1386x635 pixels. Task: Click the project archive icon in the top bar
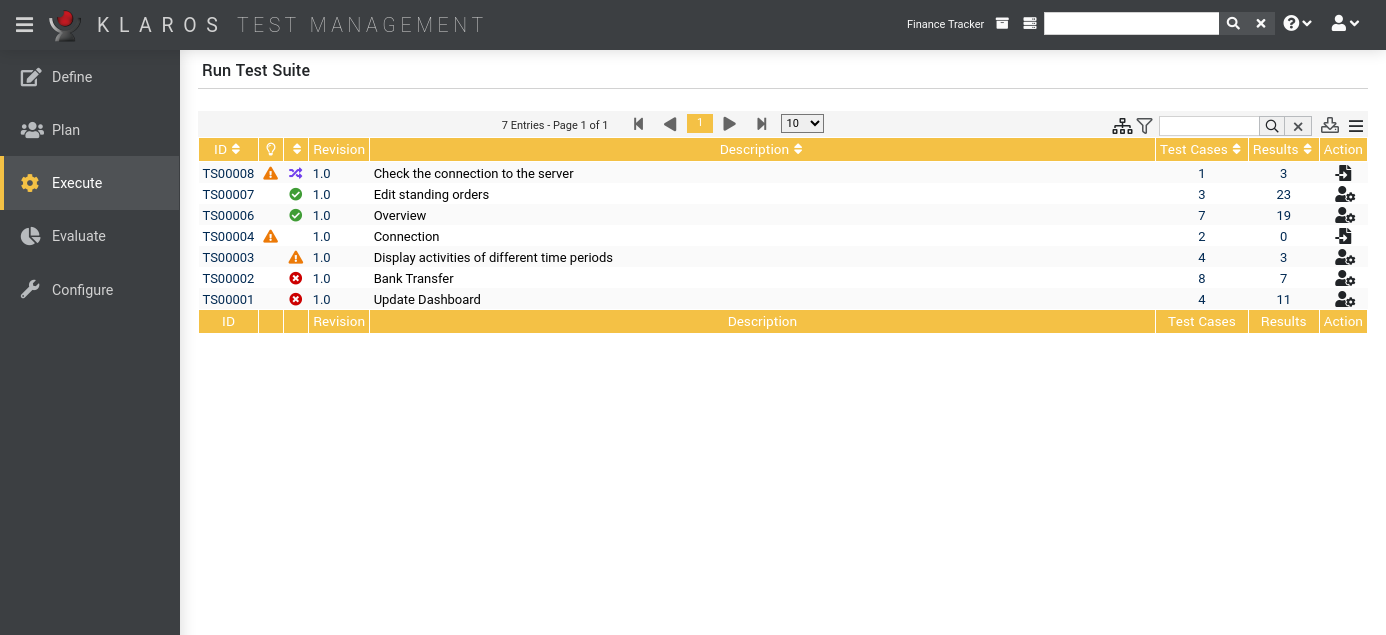pos(1002,23)
